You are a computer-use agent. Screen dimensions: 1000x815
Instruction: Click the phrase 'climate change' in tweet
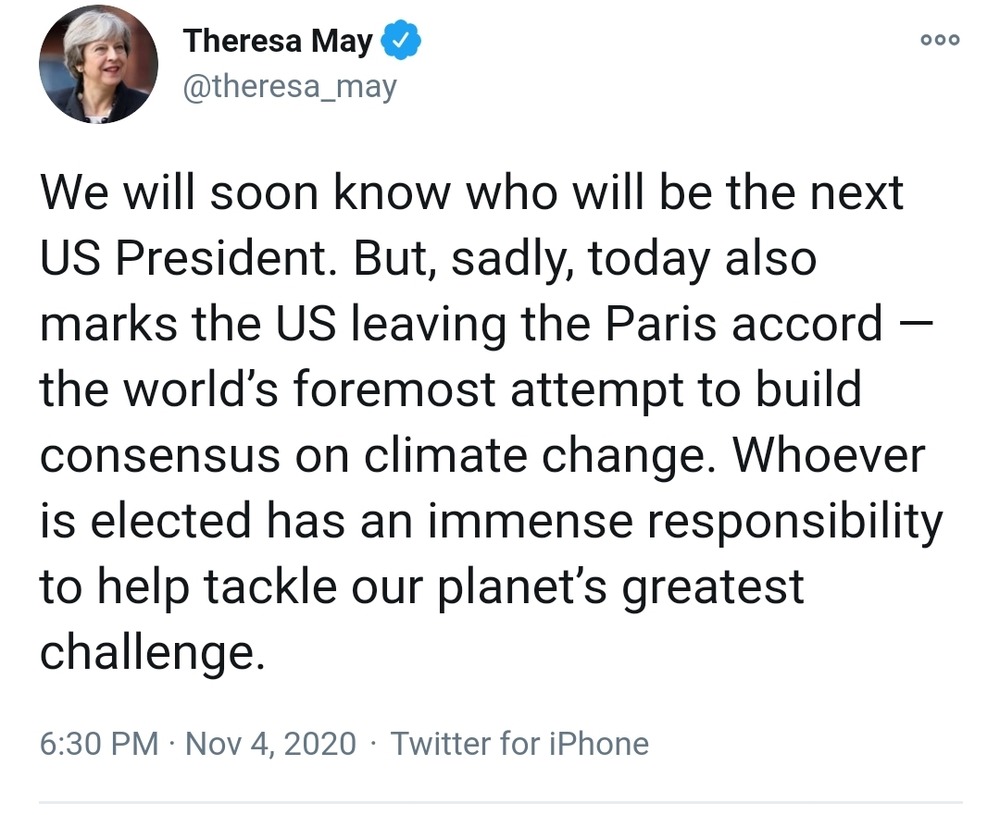point(539,456)
